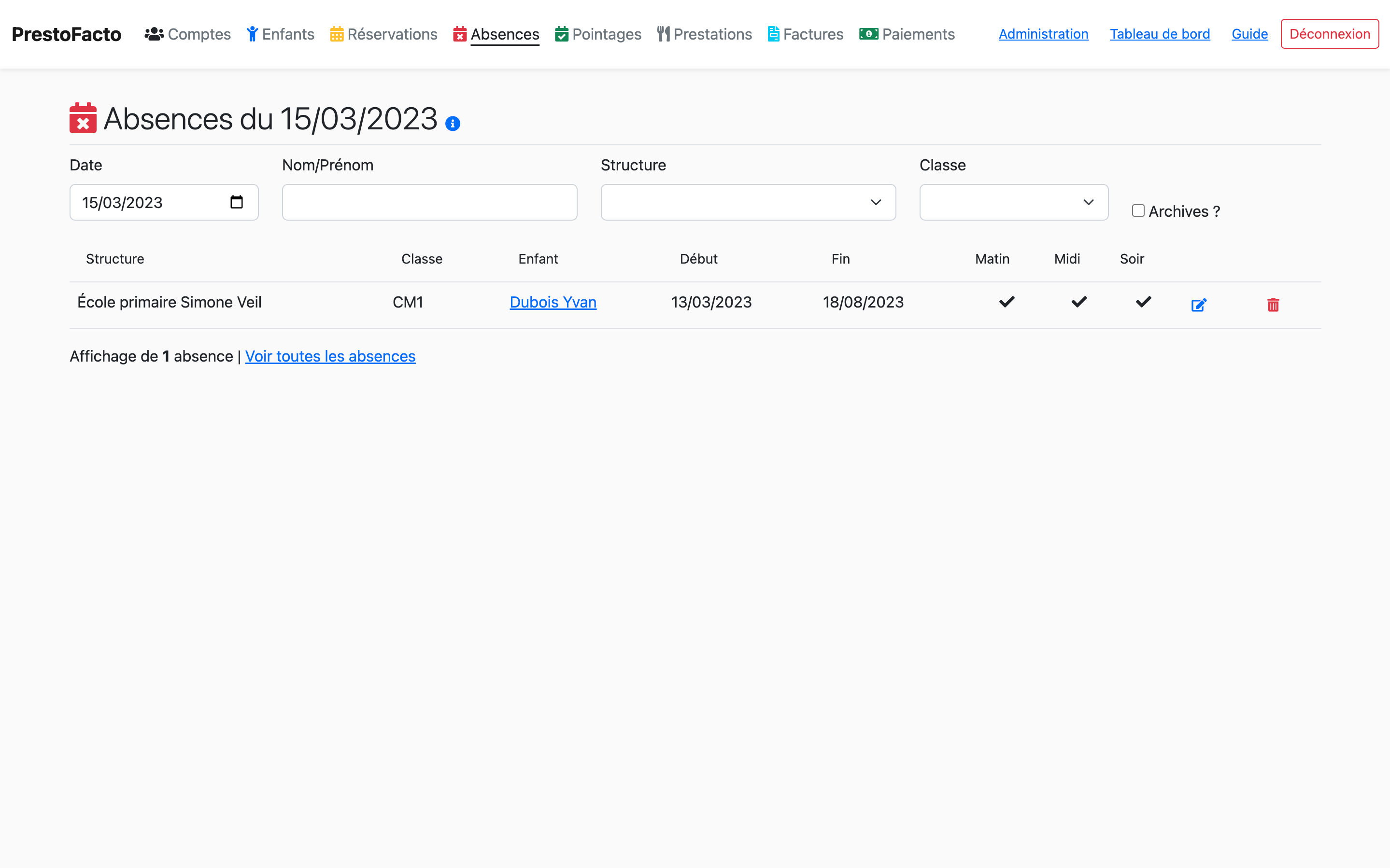
Task: Open the Structure filter dropdown
Action: pyautogui.click(x=748, y=202)
